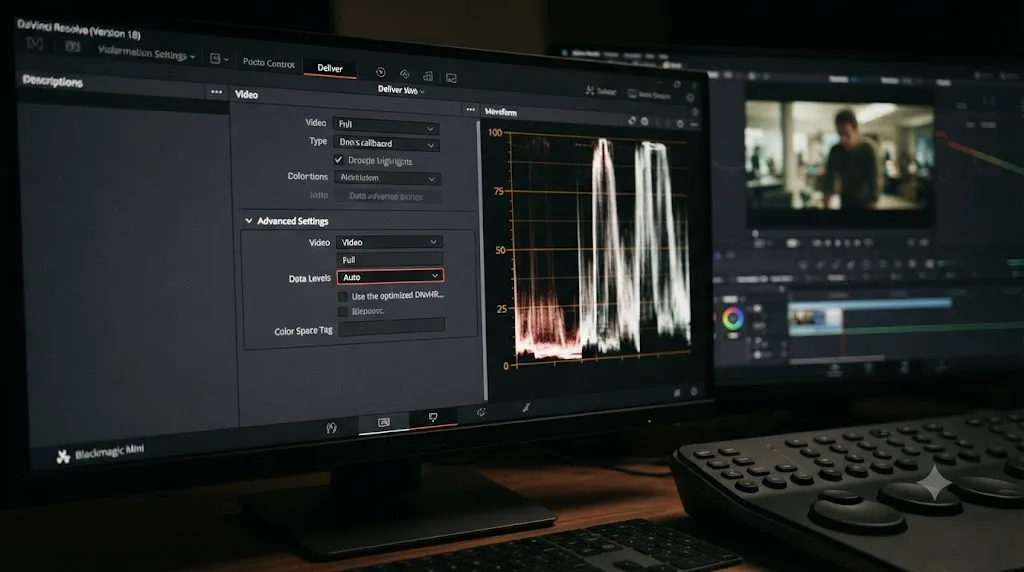Click the rocket icon in the bottom bar
This screenshot has height=572, width=1024.
tap(526, 407)
